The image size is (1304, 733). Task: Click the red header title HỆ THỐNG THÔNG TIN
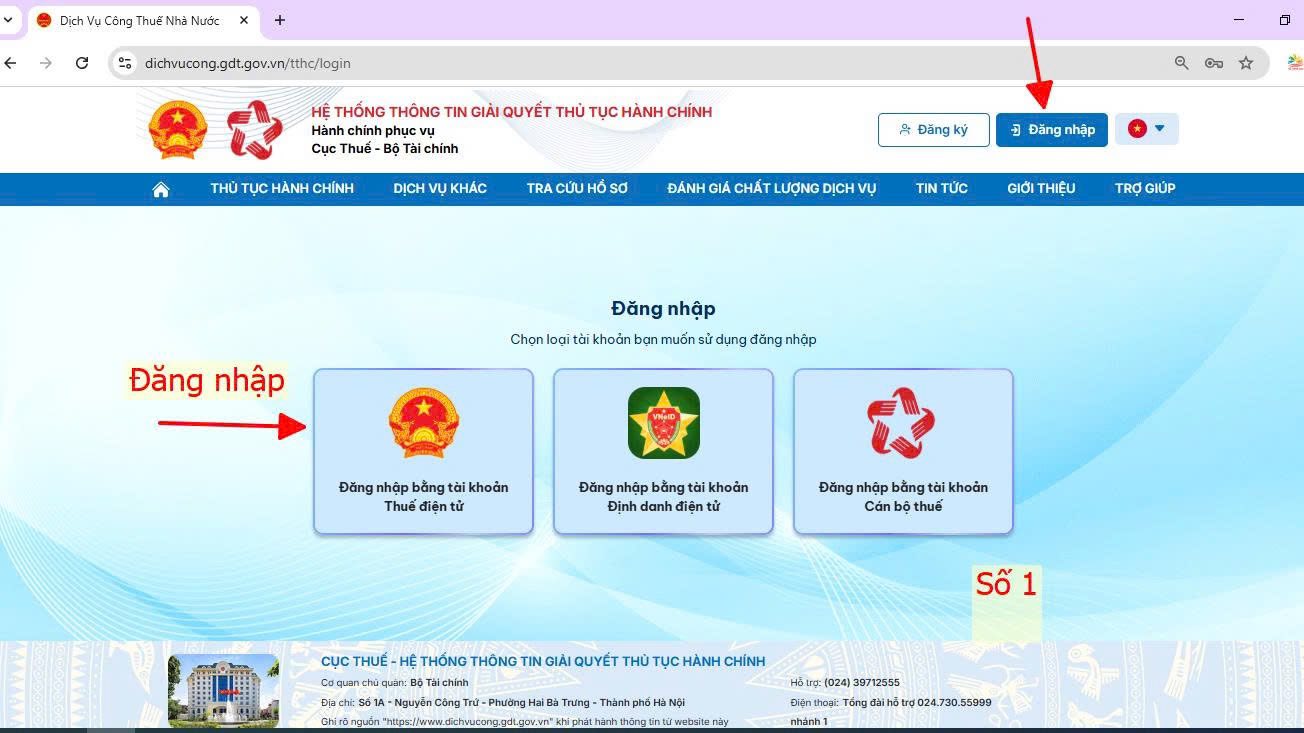pyautogui.click(x=512, y=112)
